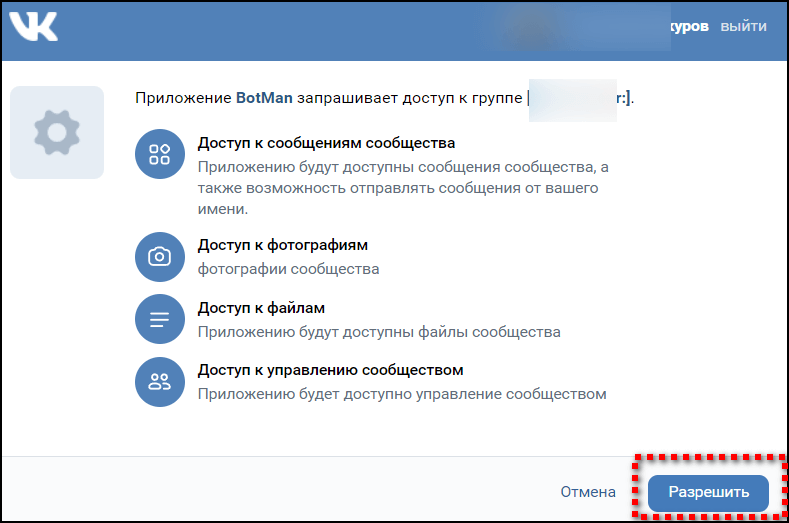The height and width of the screenshot is (523, 789).
Task: Click the camera icon for photo access
Action: click(160, 257)
